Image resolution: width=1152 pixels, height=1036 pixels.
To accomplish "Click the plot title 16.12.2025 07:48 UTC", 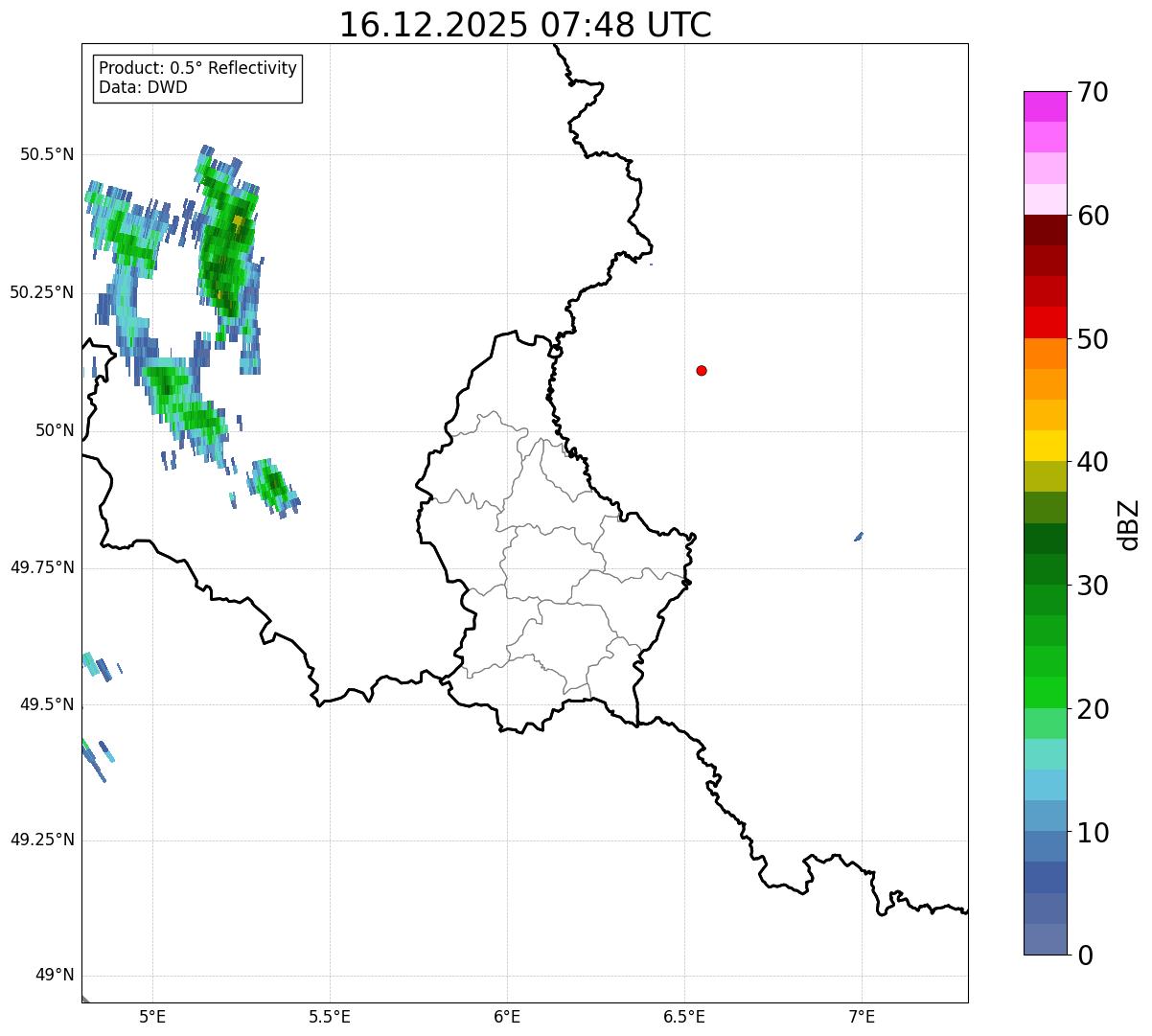I will tap(525, 25).
